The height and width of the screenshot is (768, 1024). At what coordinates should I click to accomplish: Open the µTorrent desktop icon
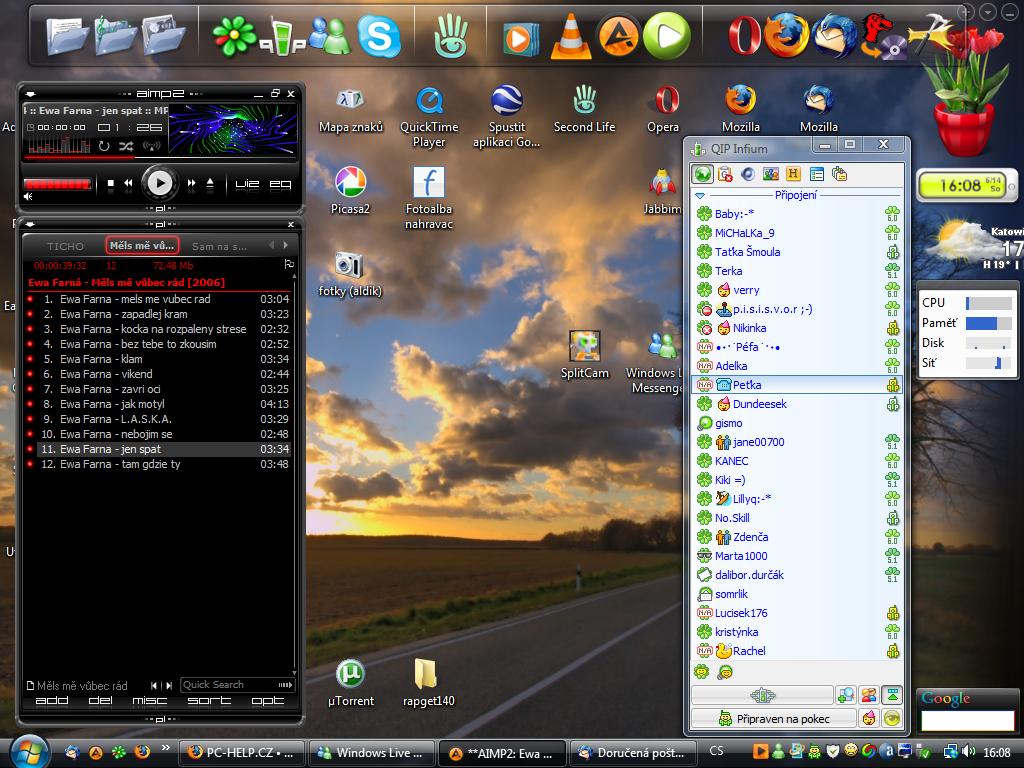[x=350, y=674]
